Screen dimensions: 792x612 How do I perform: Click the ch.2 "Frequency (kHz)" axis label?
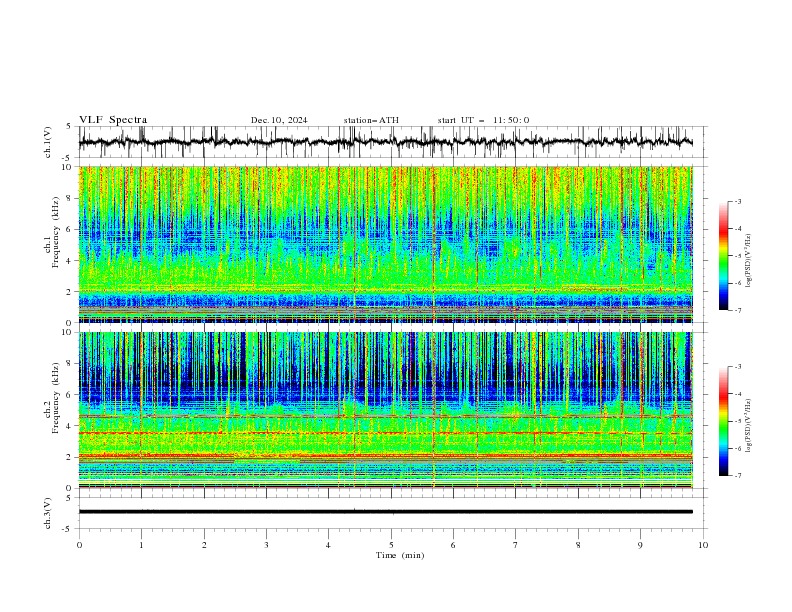(56, 398)
